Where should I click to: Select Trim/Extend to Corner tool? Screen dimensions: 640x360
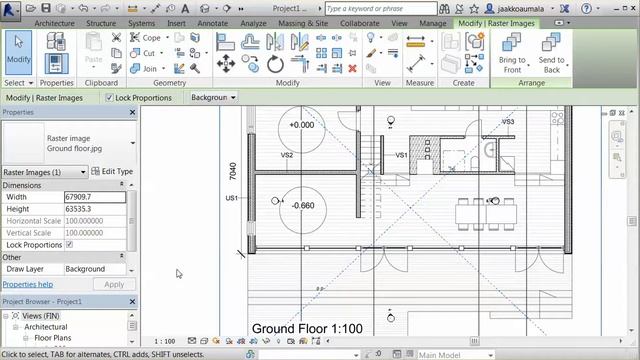coord(300,64)
